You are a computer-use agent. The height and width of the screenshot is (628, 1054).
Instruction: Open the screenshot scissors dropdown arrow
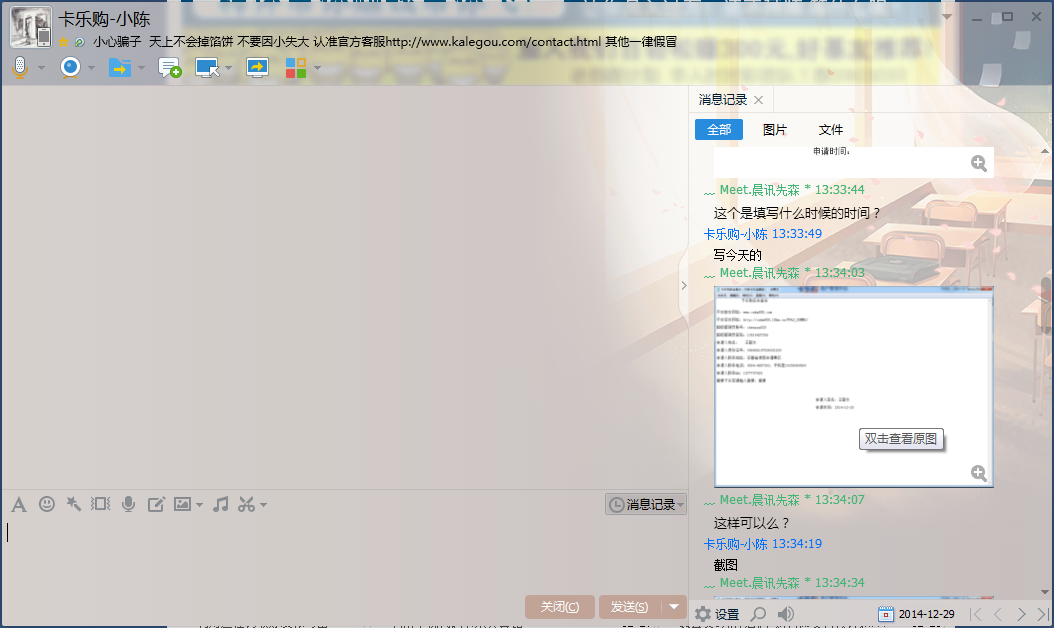[264, 505]
